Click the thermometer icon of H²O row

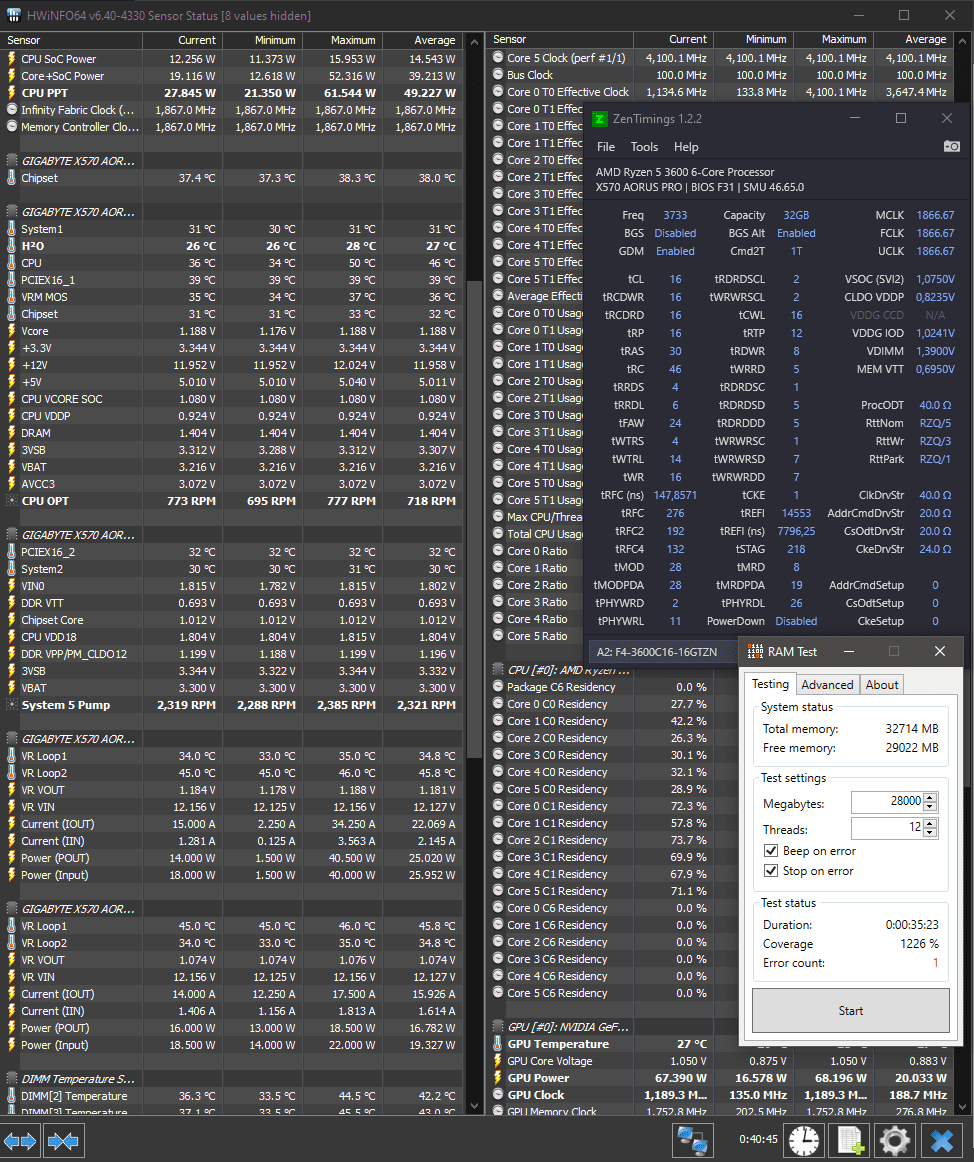11,246
